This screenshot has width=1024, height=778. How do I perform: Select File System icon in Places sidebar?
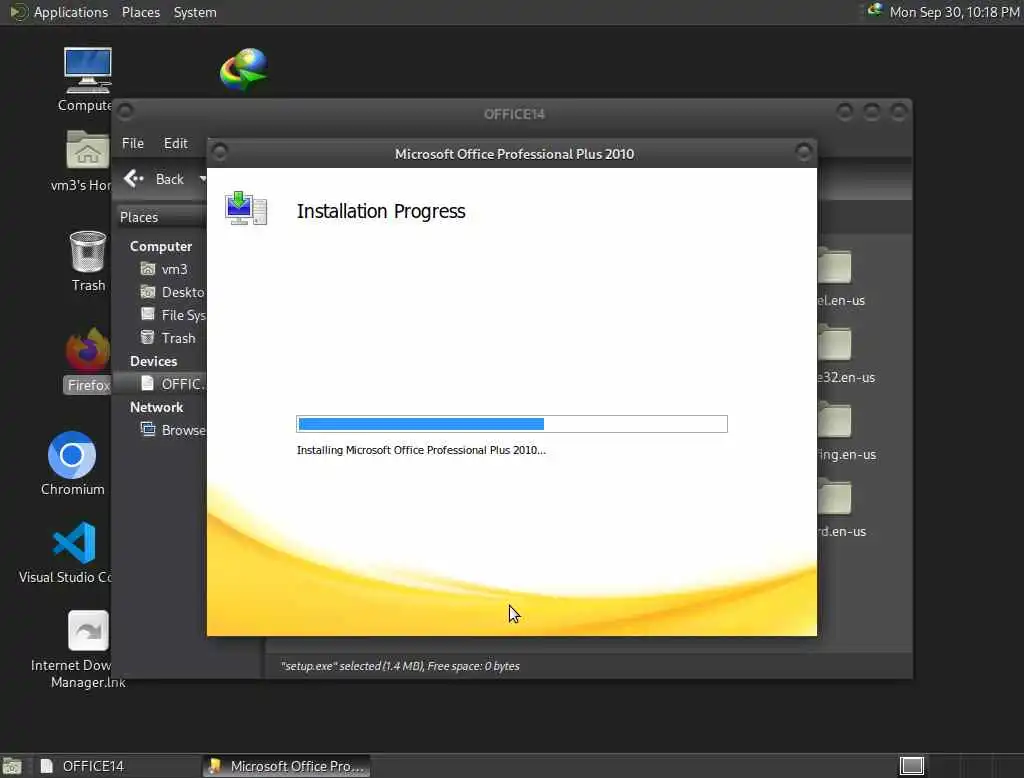[148, 314]
